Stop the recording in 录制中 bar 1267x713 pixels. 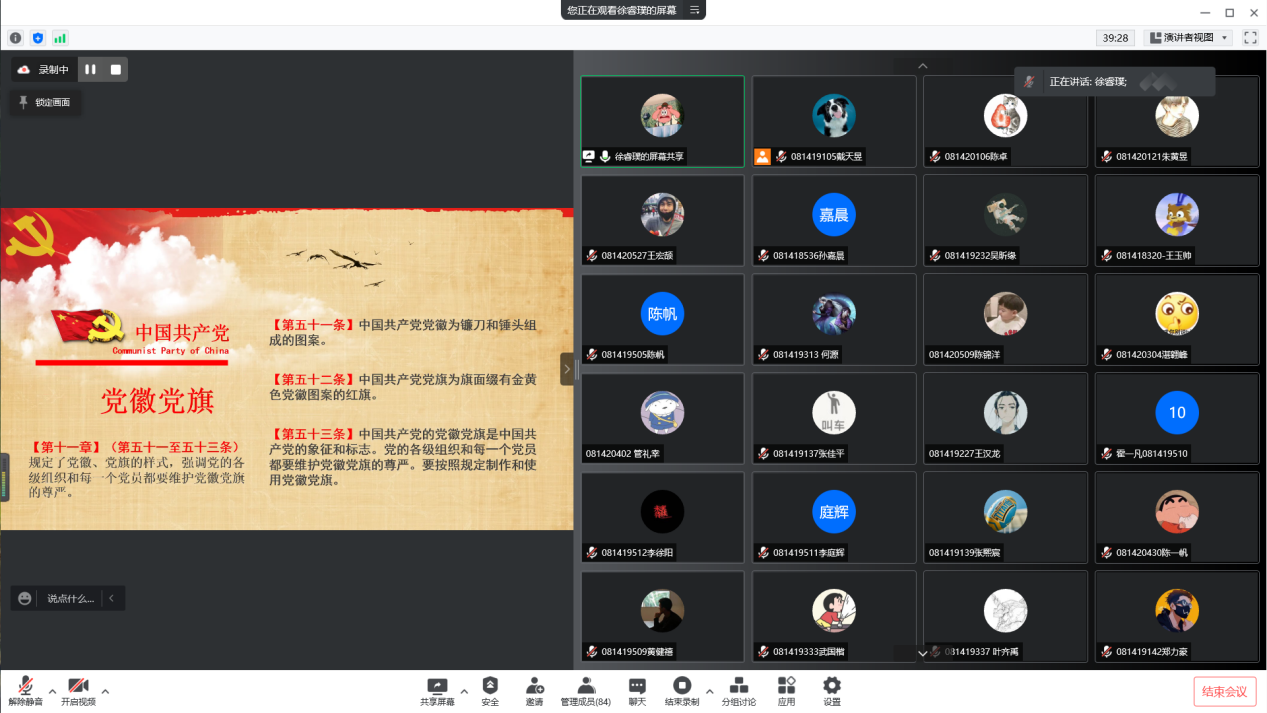click(x=115, y=69)
